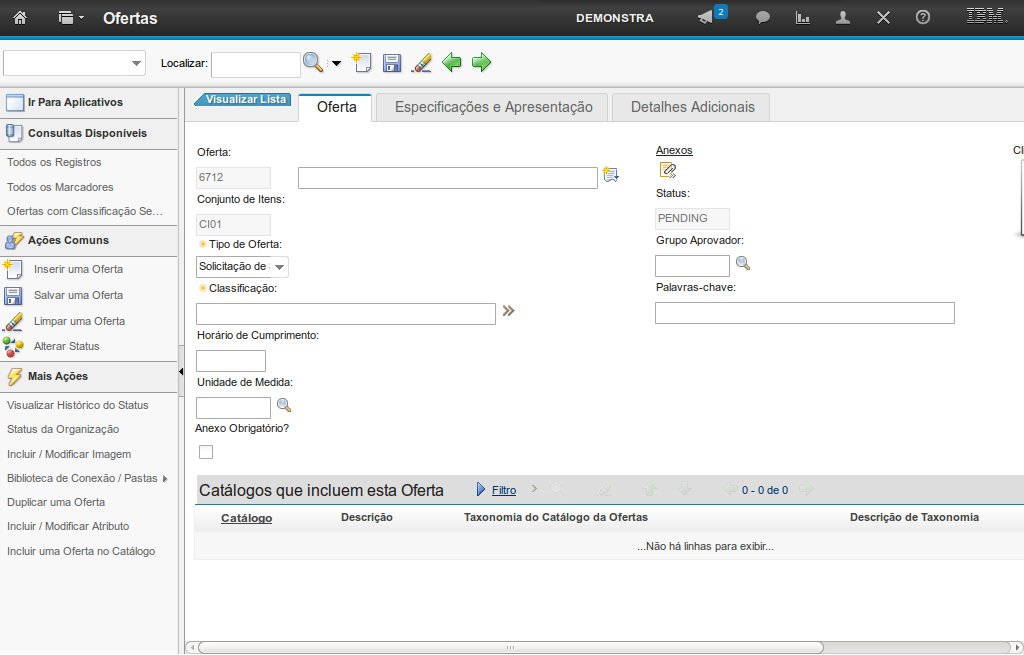
Task: Click the Filtro link in catalog table
Action: [504, 490]
